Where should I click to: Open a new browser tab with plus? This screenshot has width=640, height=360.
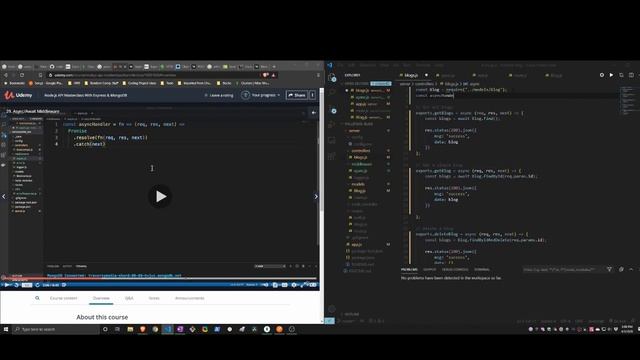(274, 67)
